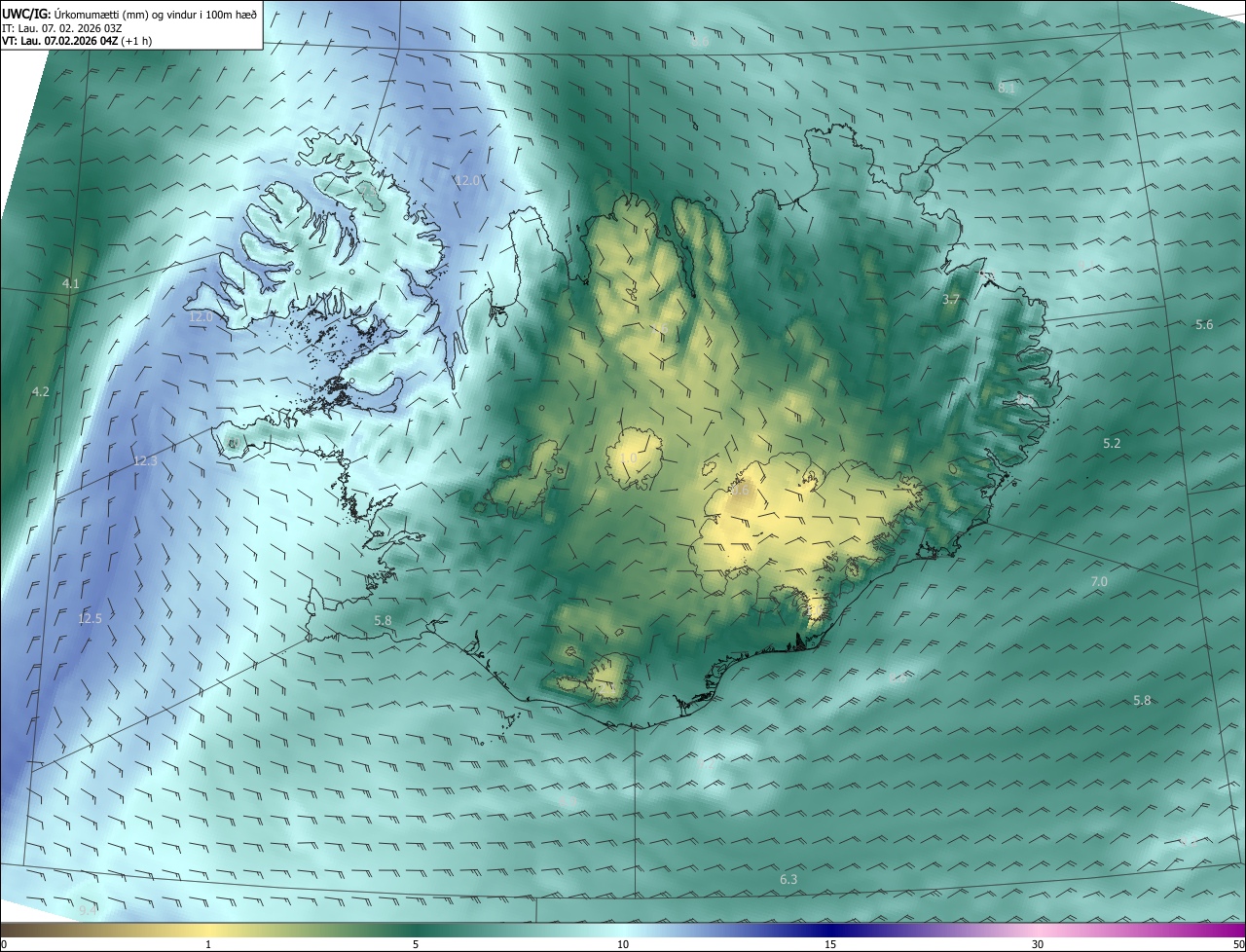Click the 1.0 label on the central glacier
The height and width of the screenshot is (952, 1246).
coord(629,458)
